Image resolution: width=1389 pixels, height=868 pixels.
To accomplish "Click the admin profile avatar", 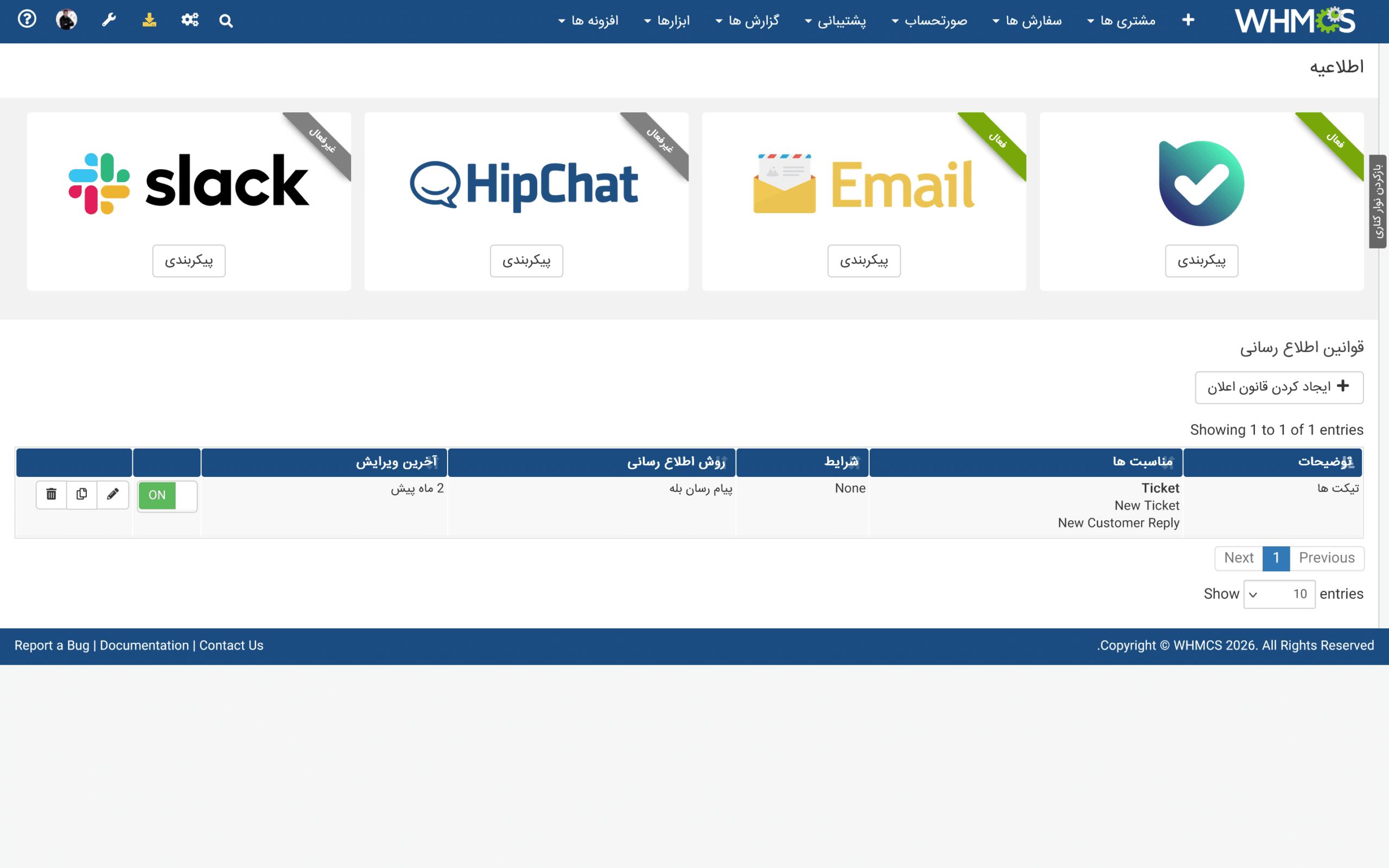I will [x=67, y=20].
